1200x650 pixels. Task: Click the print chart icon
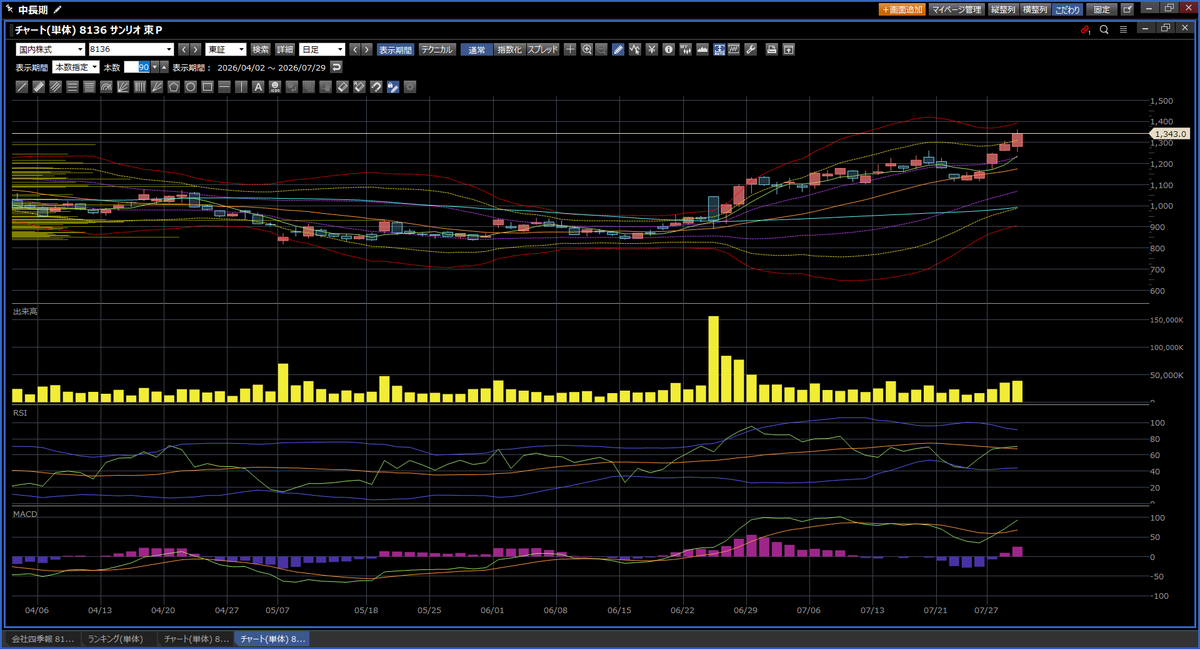[771, 49]
